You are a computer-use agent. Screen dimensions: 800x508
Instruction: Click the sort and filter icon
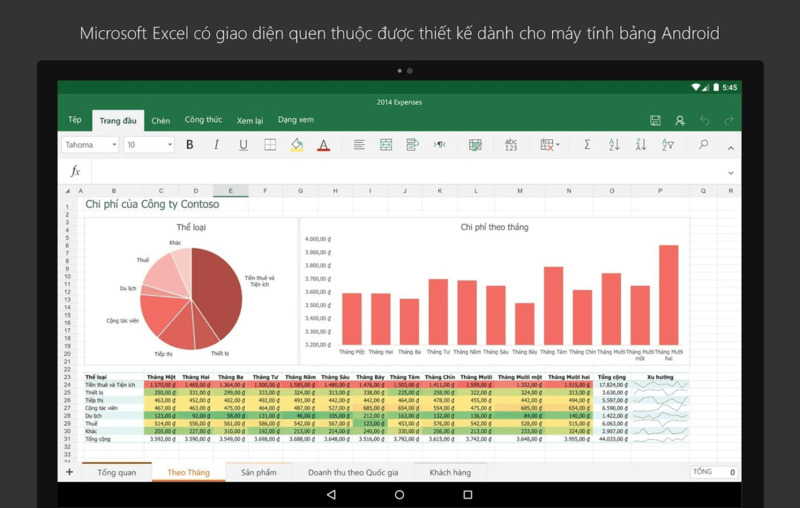(667, 145)
